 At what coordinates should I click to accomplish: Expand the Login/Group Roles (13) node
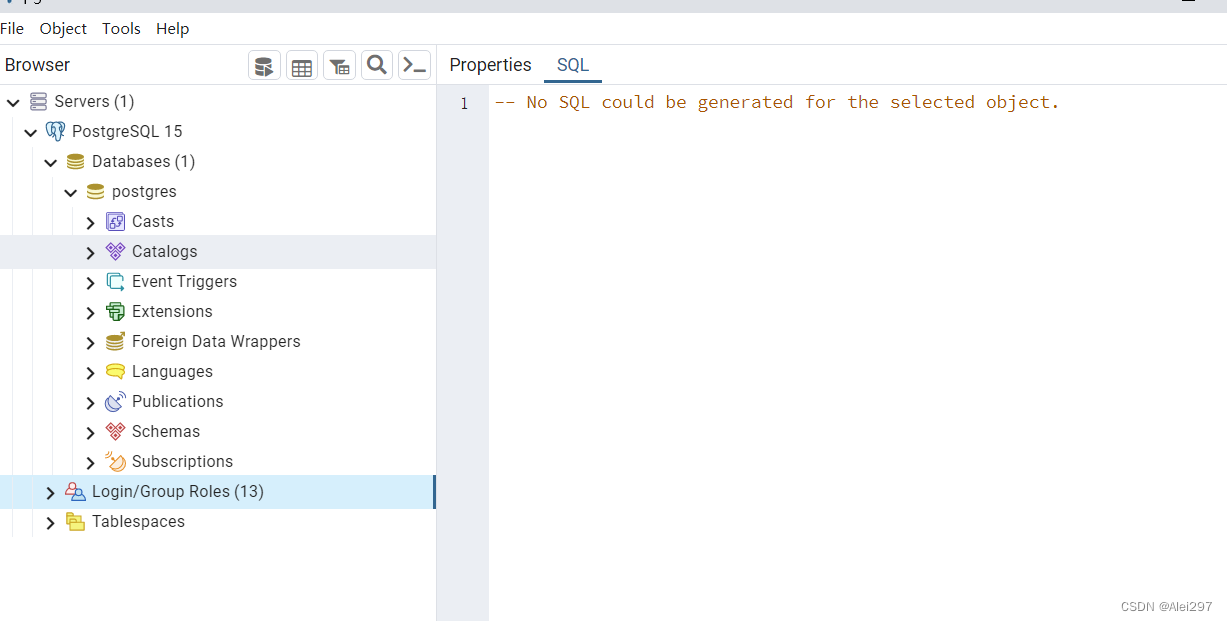(x=51, y=493)
